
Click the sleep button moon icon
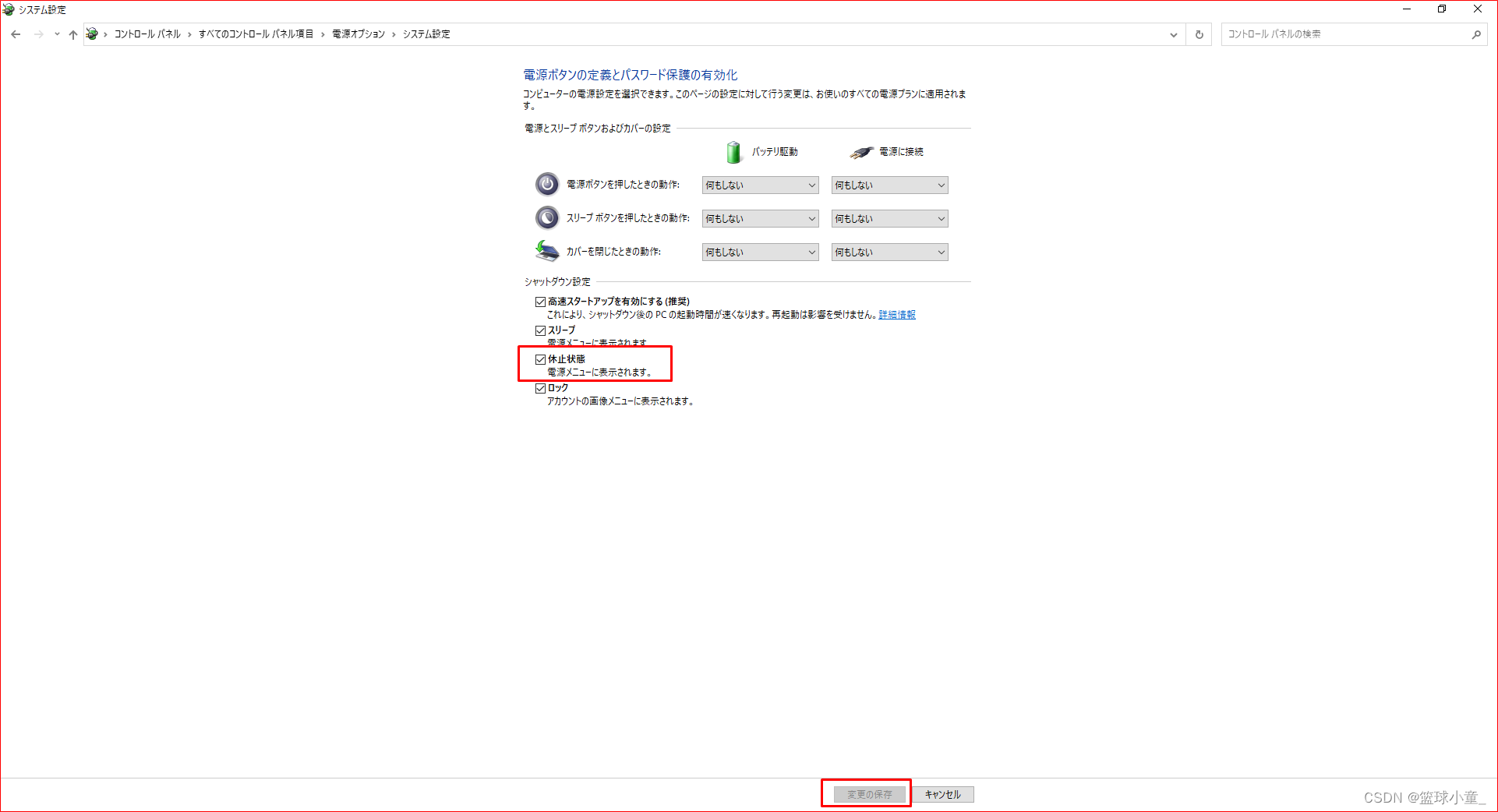click(x=547, y=217)
